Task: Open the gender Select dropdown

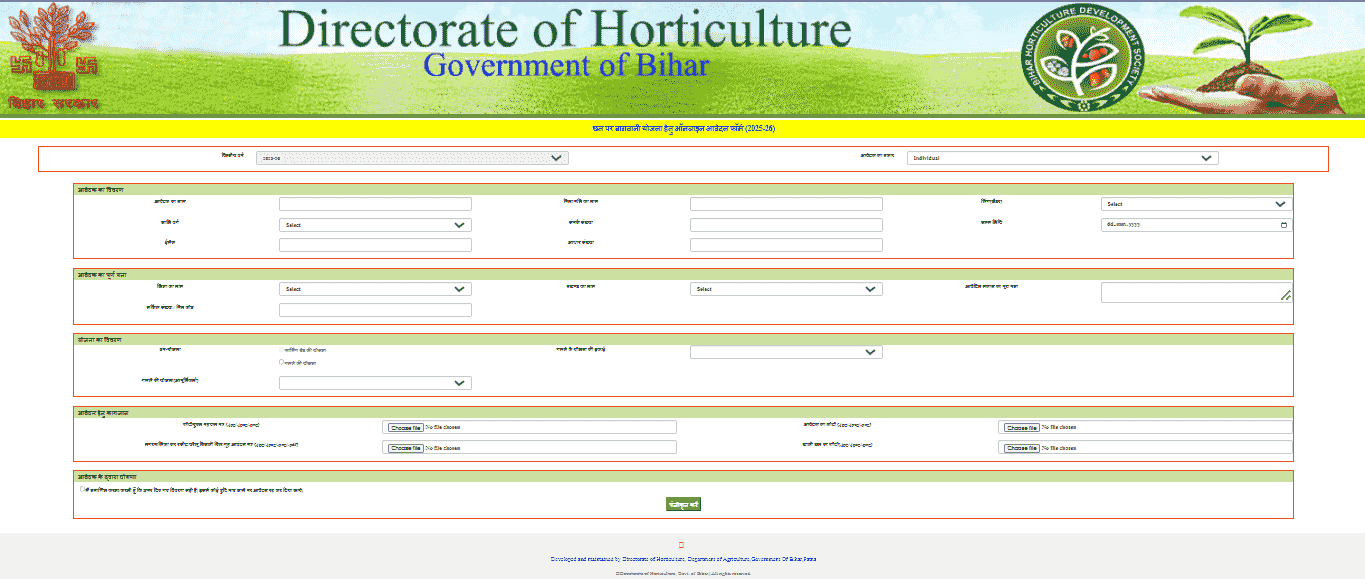Action: 1196,204
